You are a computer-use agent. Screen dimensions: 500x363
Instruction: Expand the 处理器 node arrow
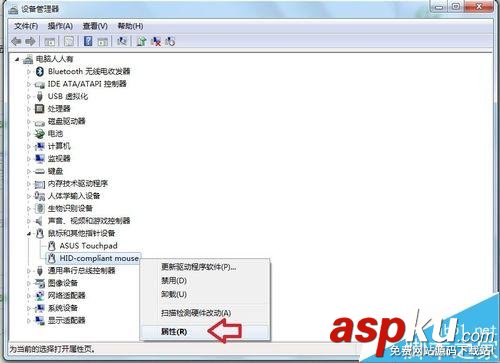click(x=29, y=109)
